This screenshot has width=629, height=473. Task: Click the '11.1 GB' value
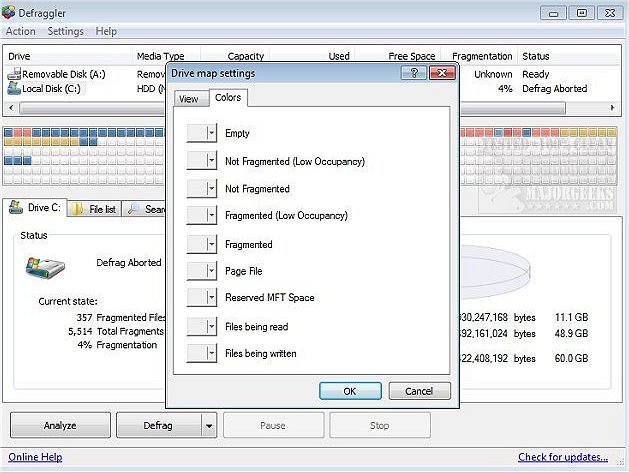pos(571,317)
